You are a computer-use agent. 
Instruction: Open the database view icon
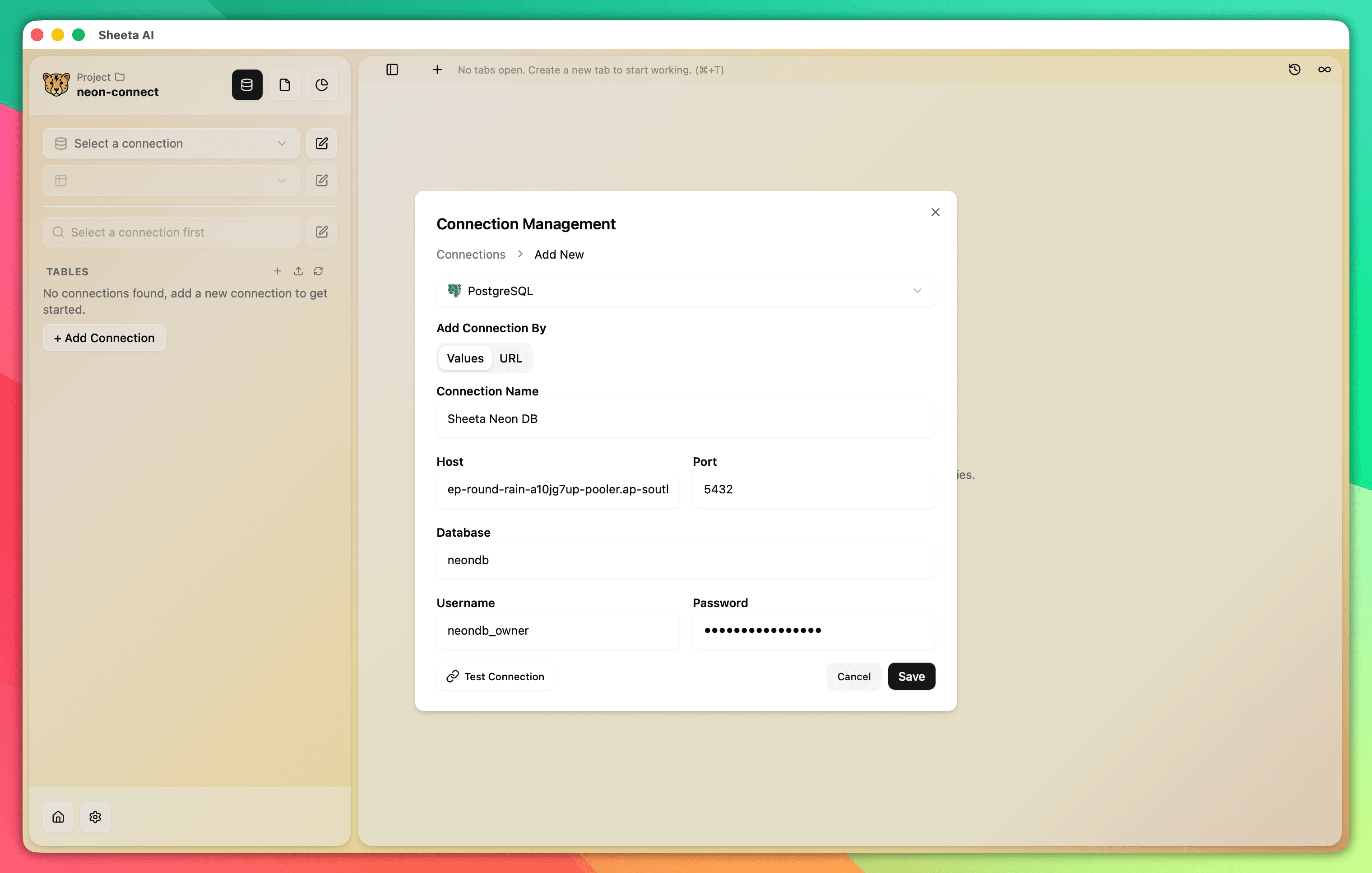click(247, 85)
